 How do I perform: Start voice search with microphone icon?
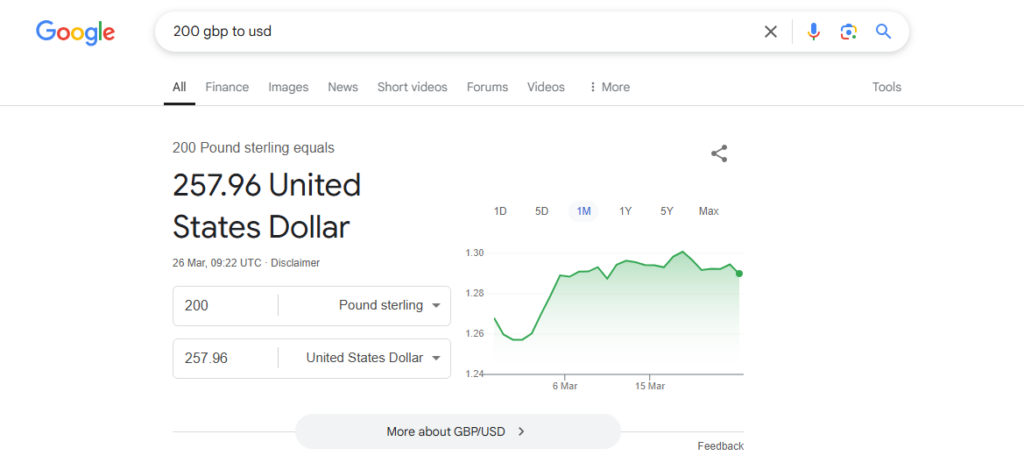click(x=813, y=31)
